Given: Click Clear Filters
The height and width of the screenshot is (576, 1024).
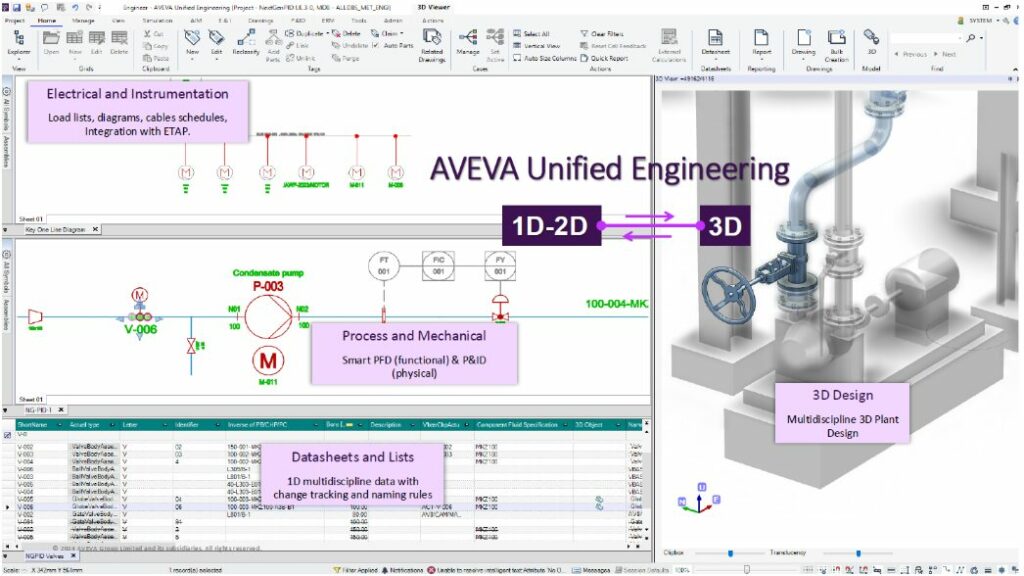Looking at the screenshot, I should pyautogui.click(x=601, y=33).
